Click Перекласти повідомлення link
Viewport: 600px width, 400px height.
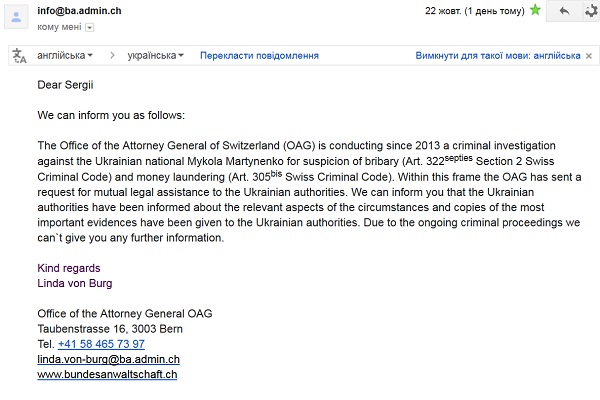point(259,56)
